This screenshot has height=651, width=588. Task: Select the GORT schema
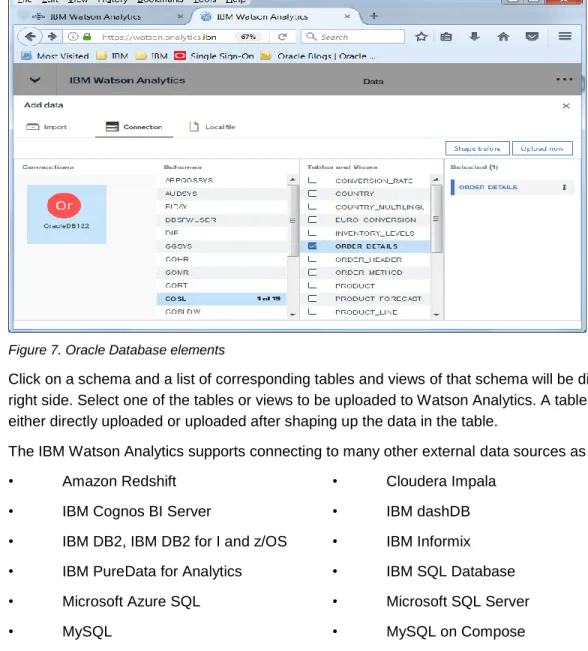(222, 286)
